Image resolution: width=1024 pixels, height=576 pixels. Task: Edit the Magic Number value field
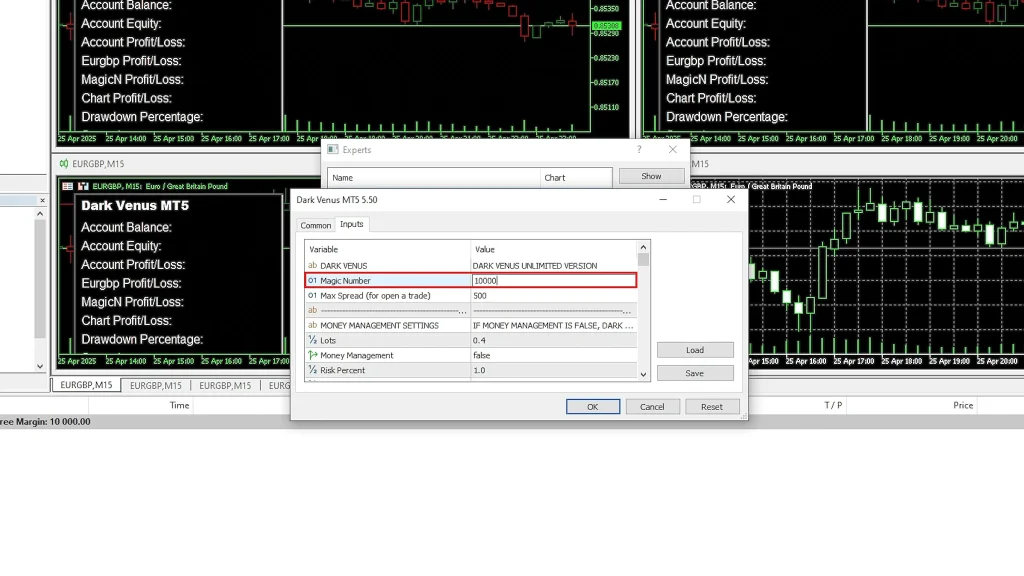click(x=553, y=281)
